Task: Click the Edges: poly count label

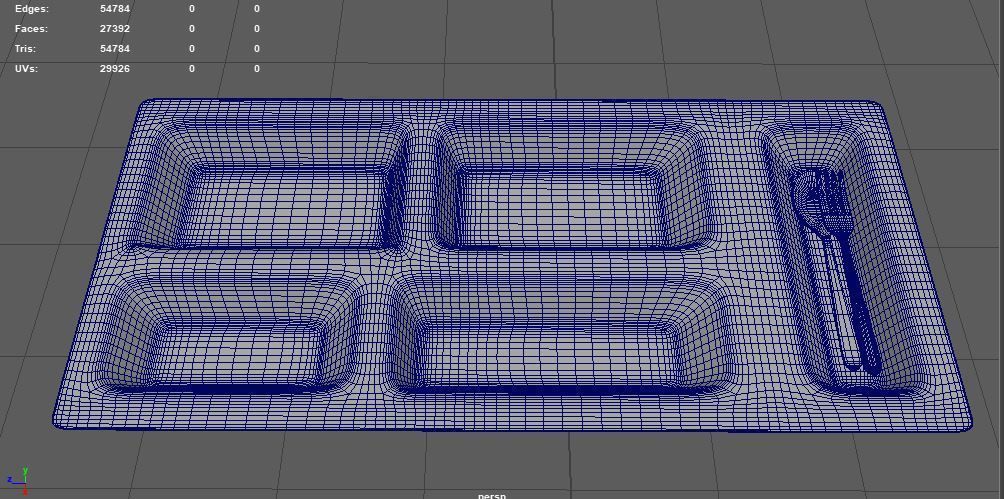Action: tap(32, 9)
